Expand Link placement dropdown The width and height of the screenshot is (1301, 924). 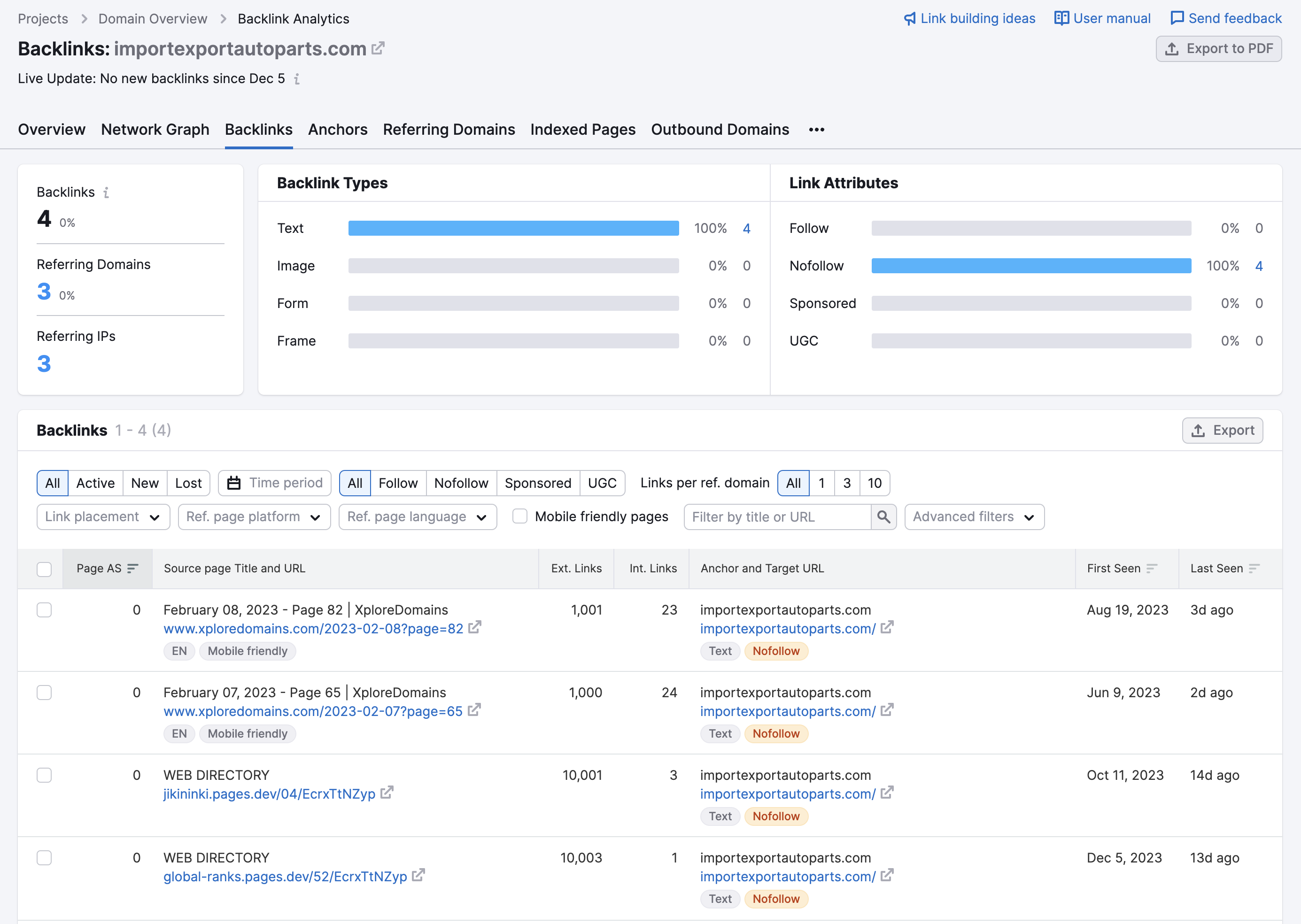point(103,516)
